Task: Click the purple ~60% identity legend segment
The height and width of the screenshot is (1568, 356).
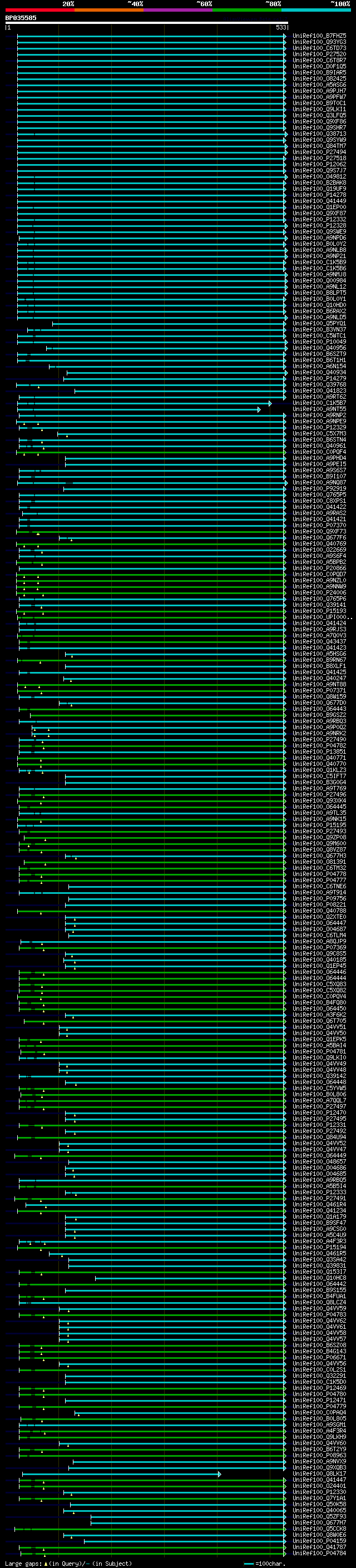Action: pos(177,10)
